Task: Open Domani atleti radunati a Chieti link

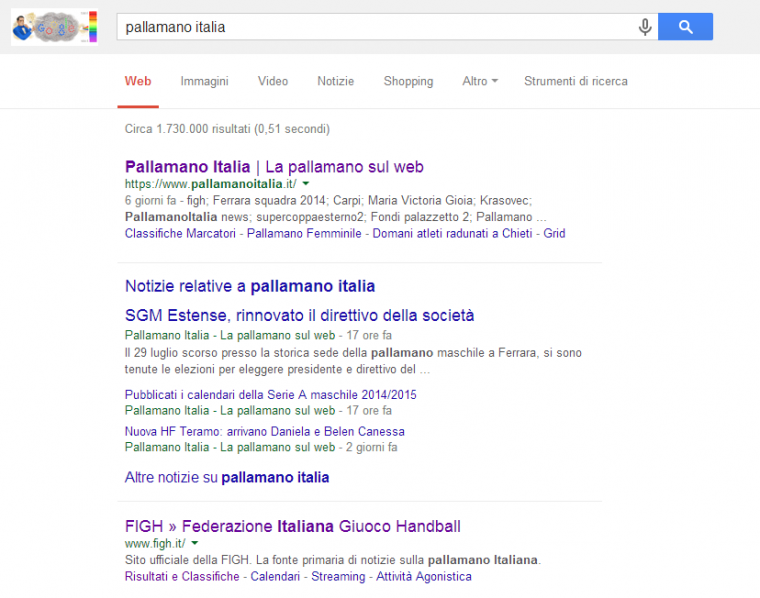Action: [x=452, y=234]
